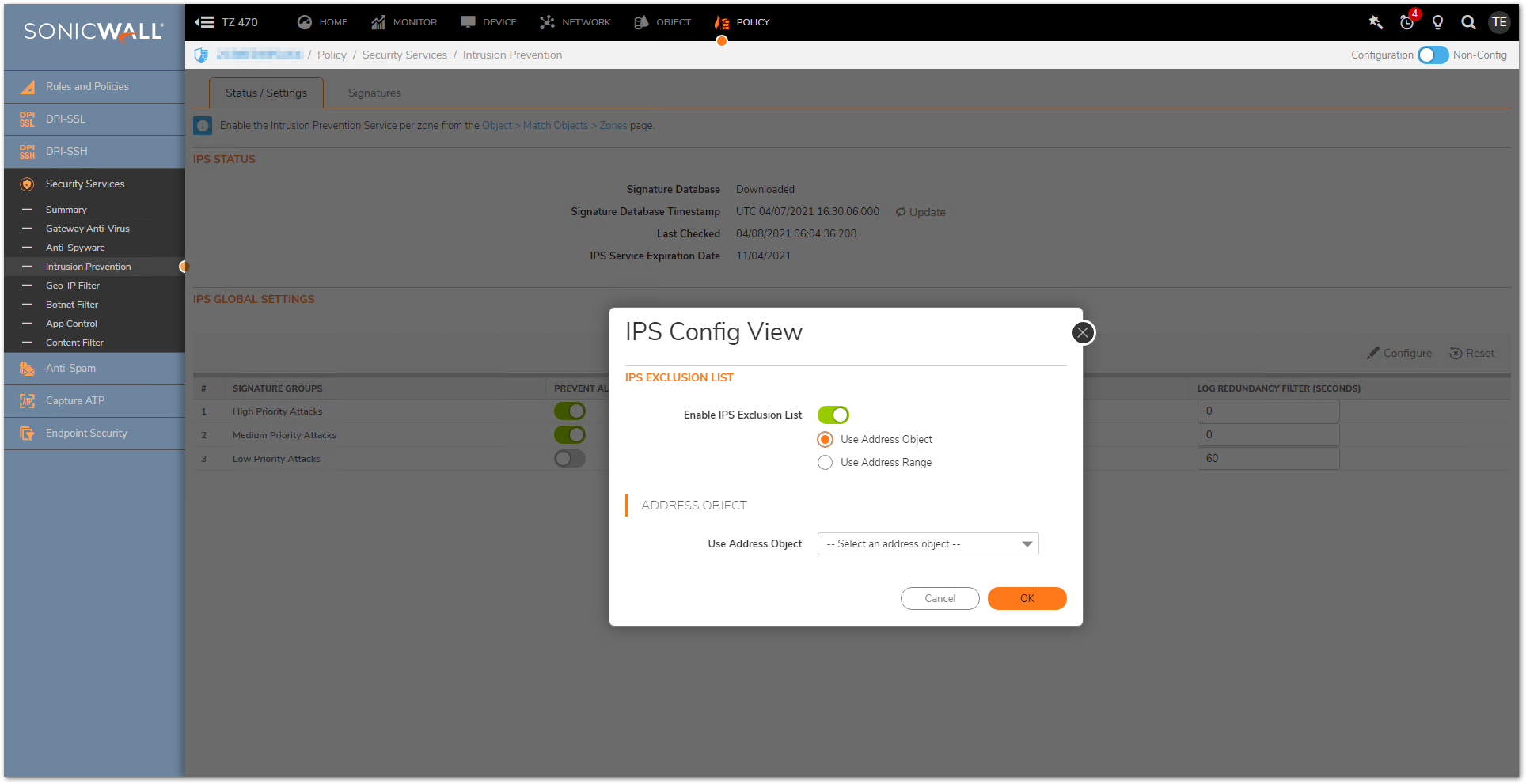
Task: Open the notifications clock icon with red badge
Action: tap(1406, 22)
